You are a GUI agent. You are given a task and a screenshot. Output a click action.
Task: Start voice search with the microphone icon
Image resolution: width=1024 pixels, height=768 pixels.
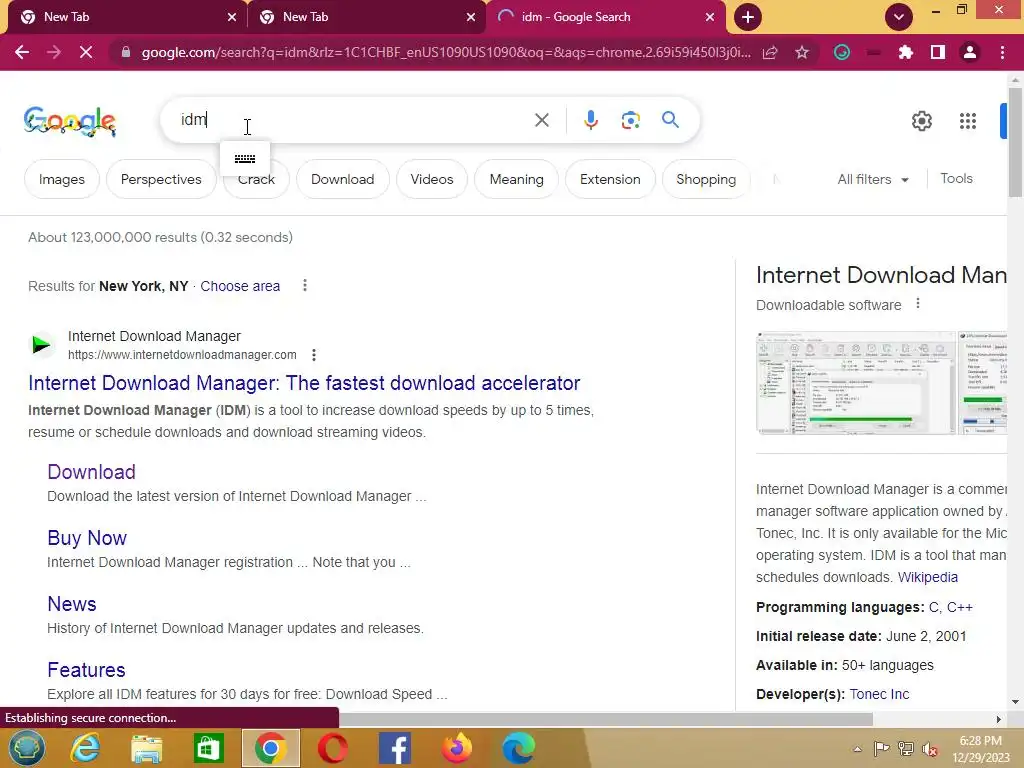point(590,120)
